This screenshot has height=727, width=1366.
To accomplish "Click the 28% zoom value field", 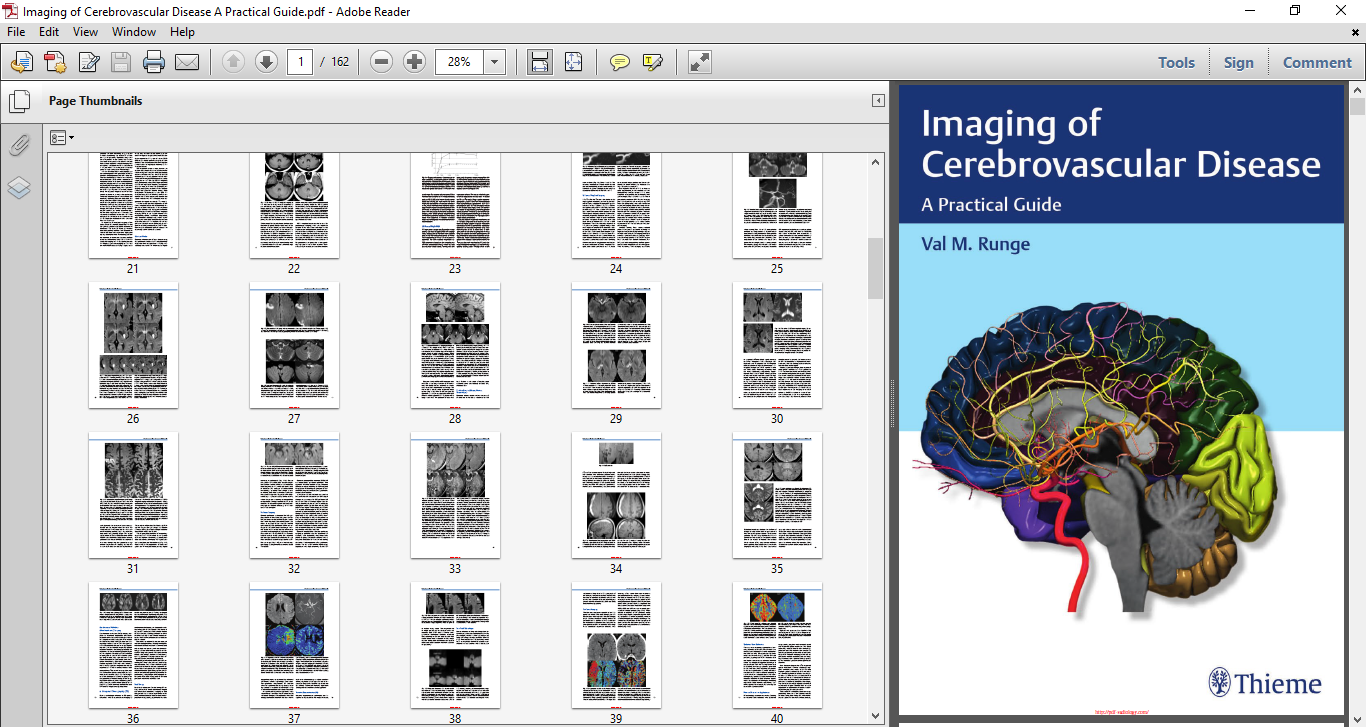I will pos(459,62).
